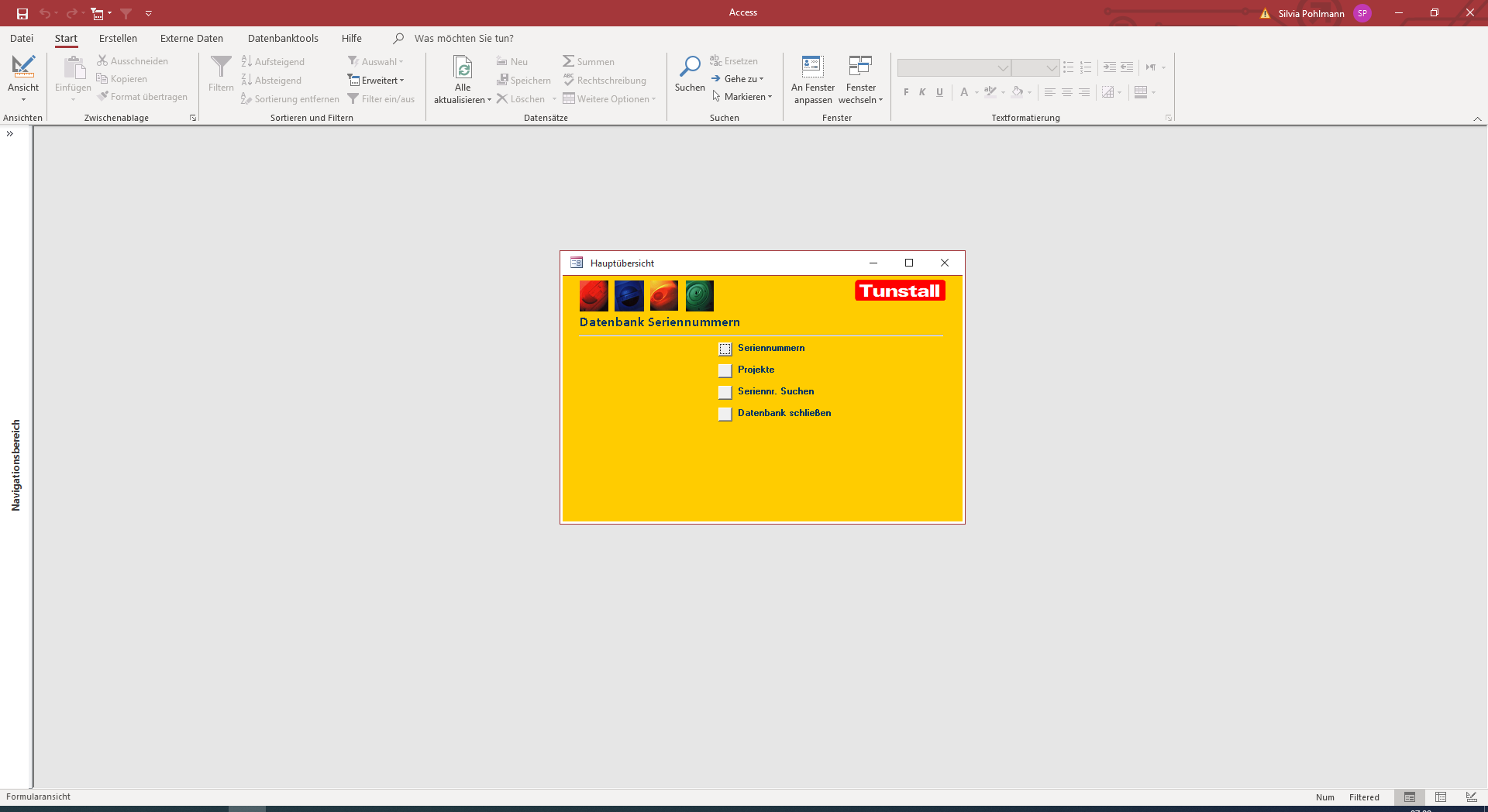
Task: Switch to the Start tab
Action: (66, 38)
